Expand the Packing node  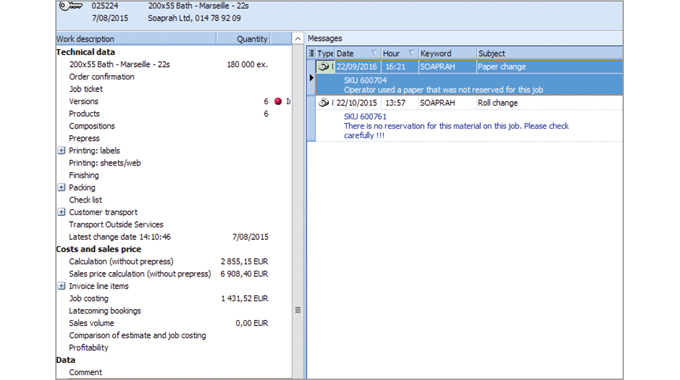pos(61,187)
